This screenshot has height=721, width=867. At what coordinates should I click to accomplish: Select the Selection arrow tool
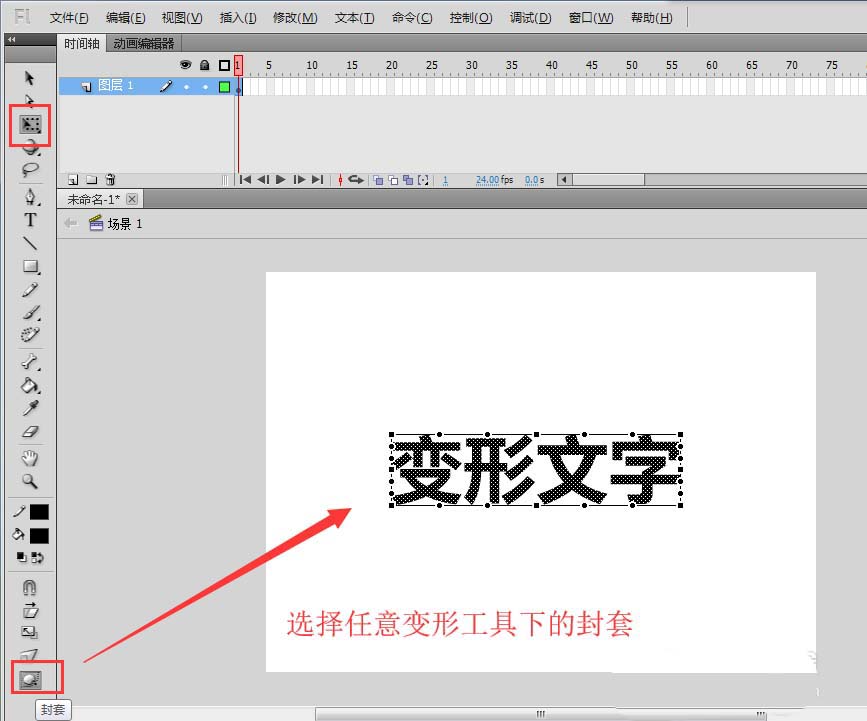pyautogui.click(x=30, y=78)
